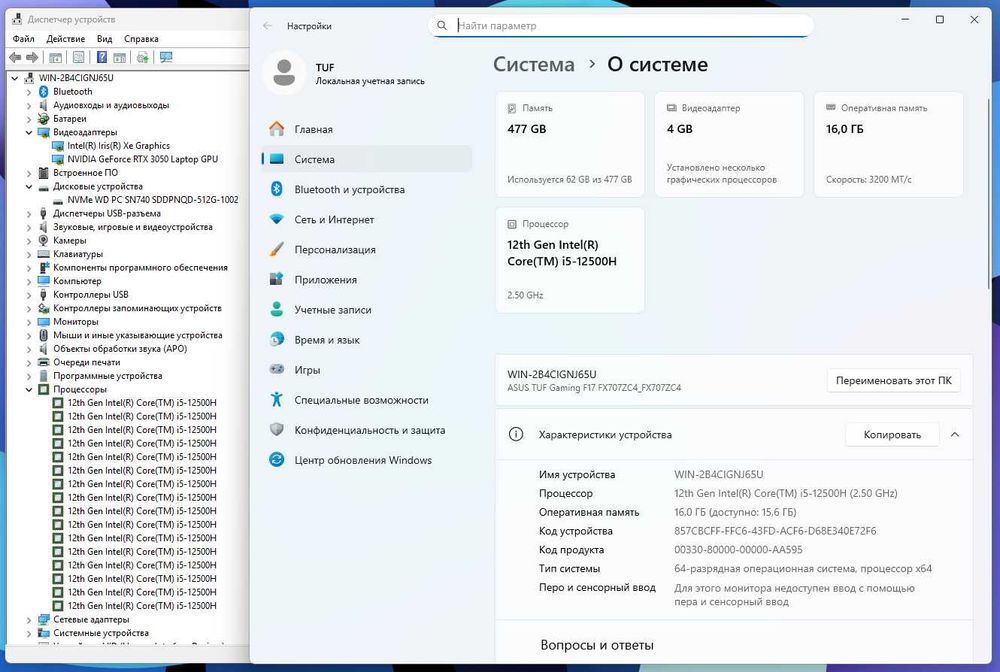Click the Код продукта value 00330-80000-00000-AA595
This screenshot has height=672, width=1000.
point(738,550)
